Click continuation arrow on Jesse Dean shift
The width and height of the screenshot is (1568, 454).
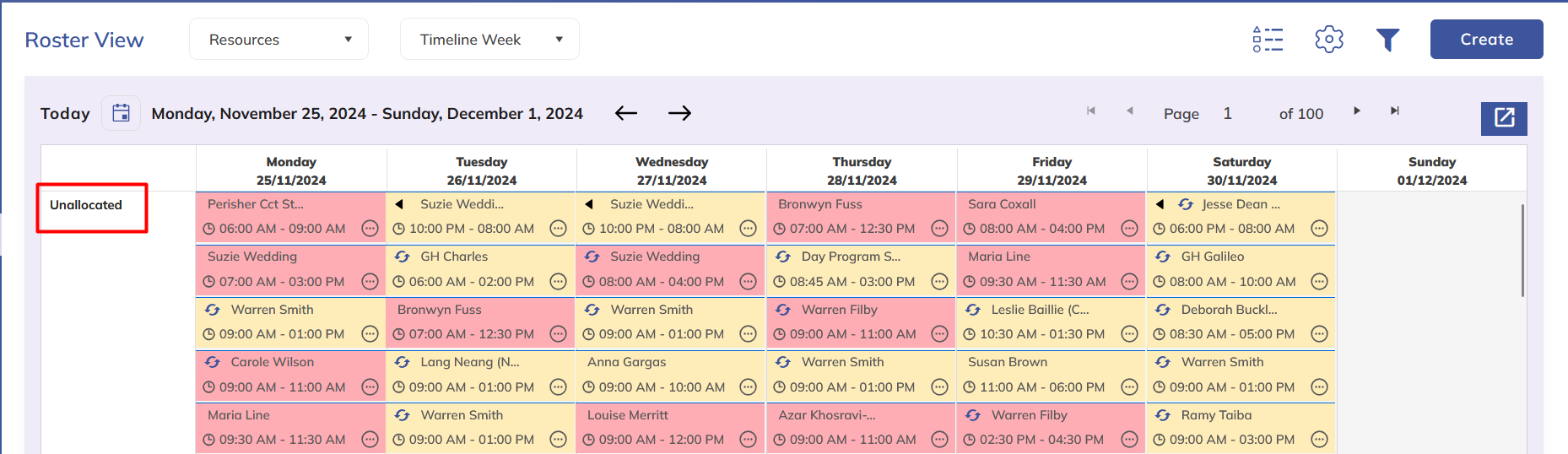coord(1160,204)
